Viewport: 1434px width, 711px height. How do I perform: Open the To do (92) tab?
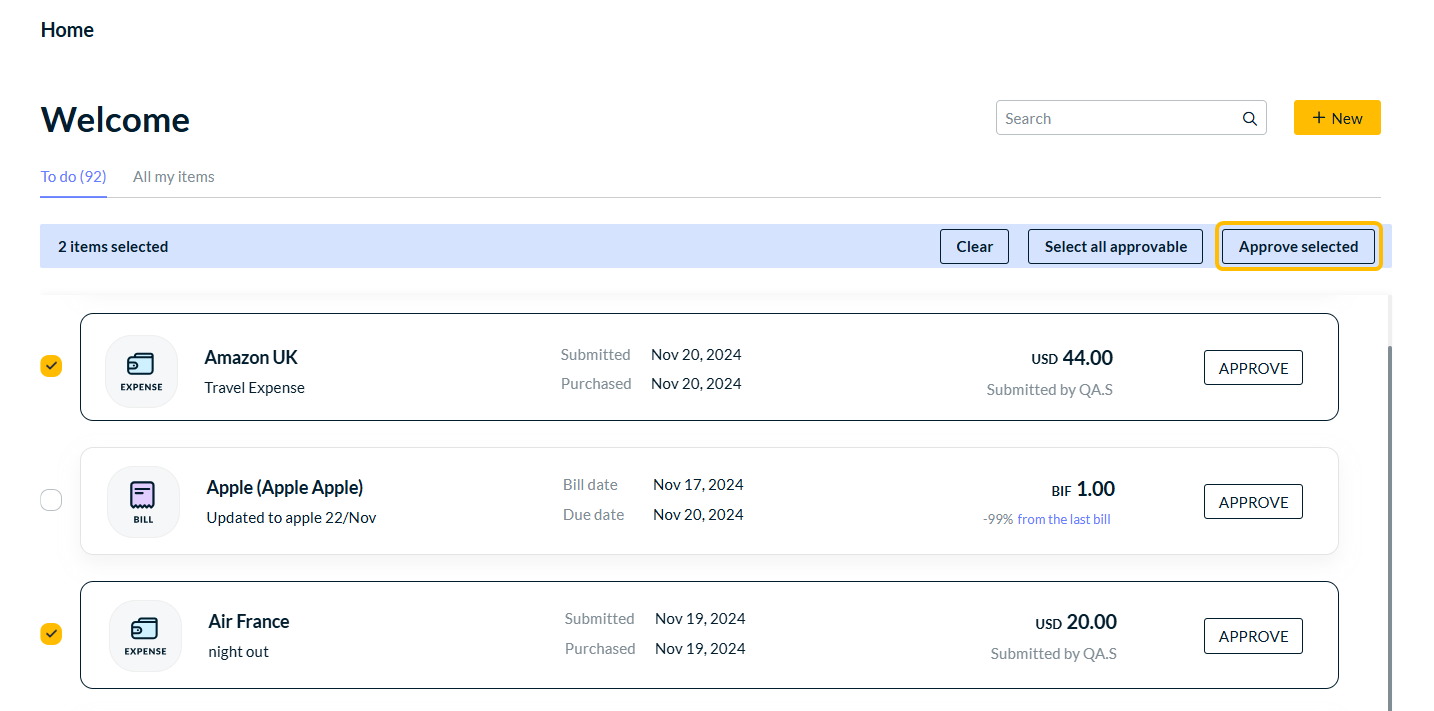(73, 177)
